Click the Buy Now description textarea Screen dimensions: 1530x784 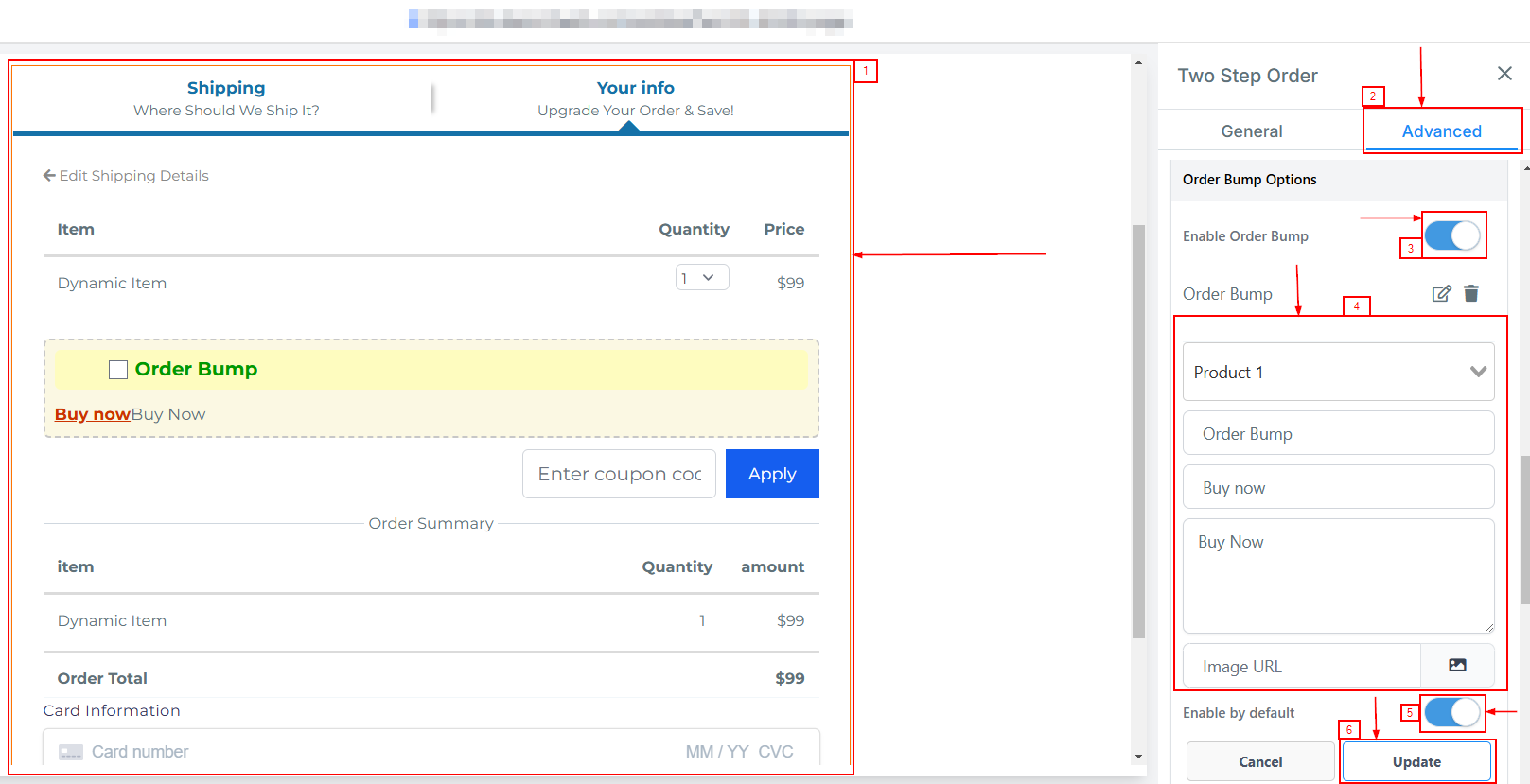point(1339,576)
